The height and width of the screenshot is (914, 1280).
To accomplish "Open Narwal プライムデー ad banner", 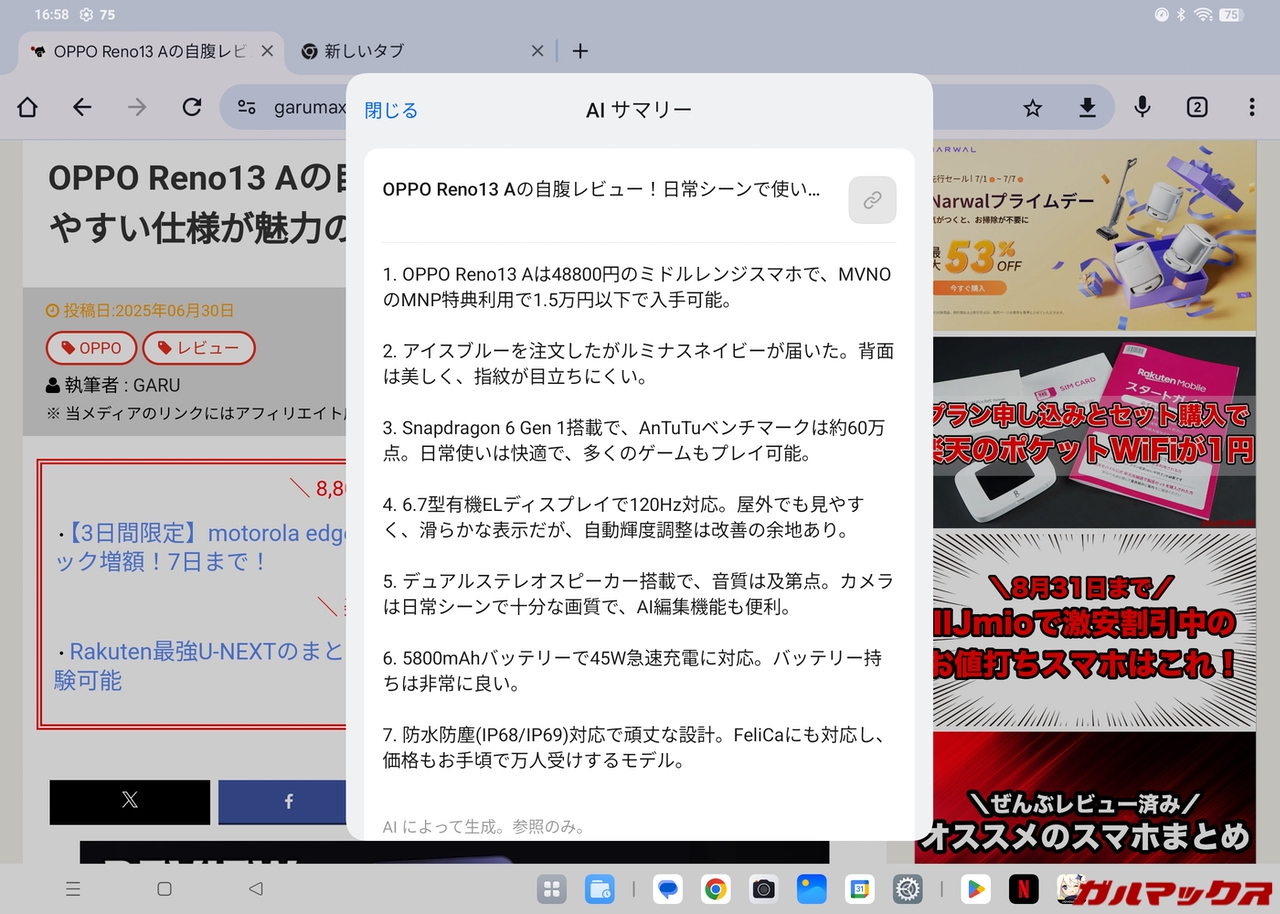I will pos(1094,234).
